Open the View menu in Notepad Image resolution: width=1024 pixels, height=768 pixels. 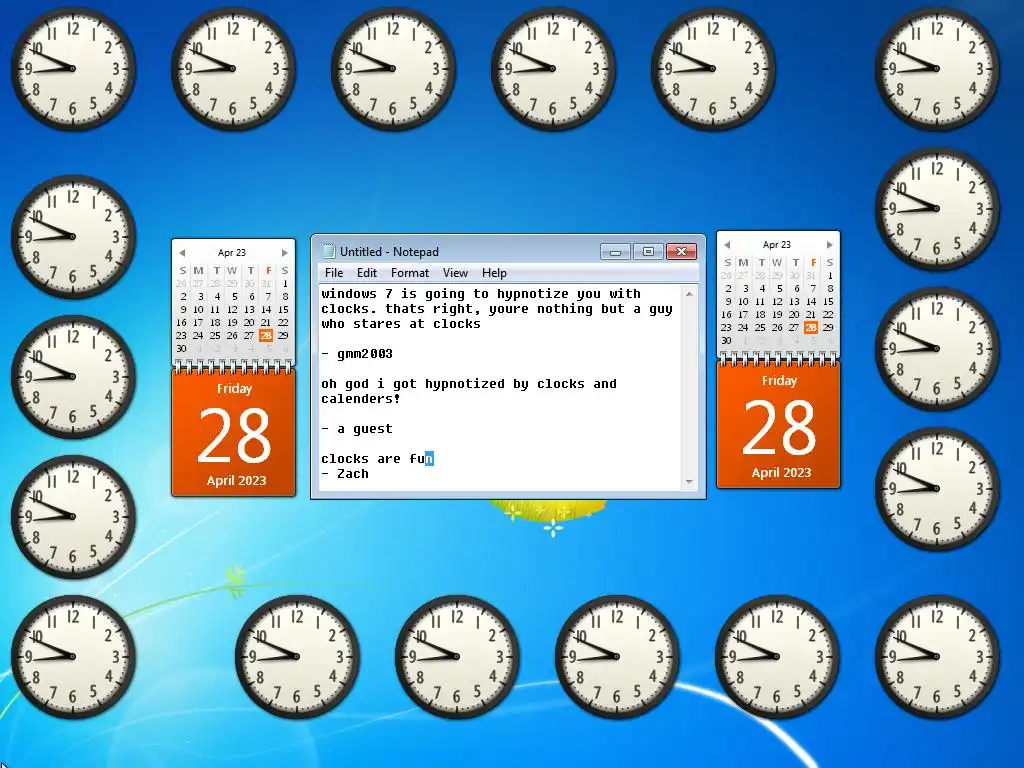(x=455, y=273)
